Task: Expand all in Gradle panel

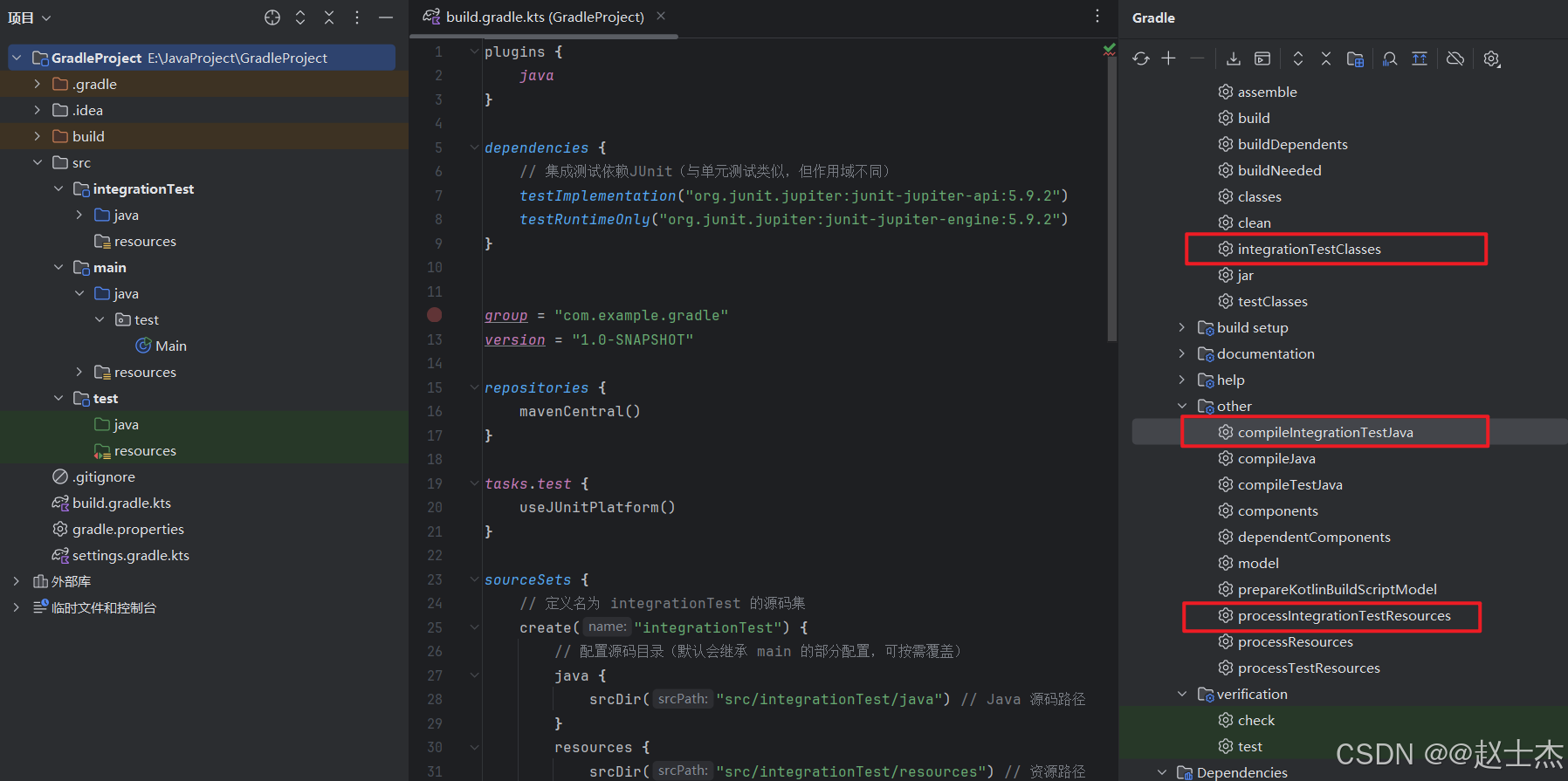Action: [x=1298, y=58]
